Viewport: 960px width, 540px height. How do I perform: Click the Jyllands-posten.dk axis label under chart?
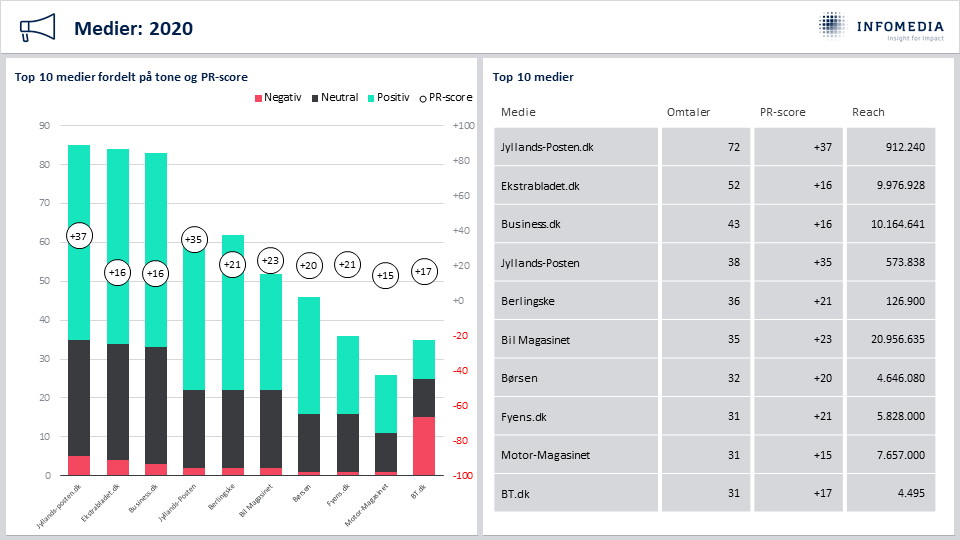pos(59,506)
